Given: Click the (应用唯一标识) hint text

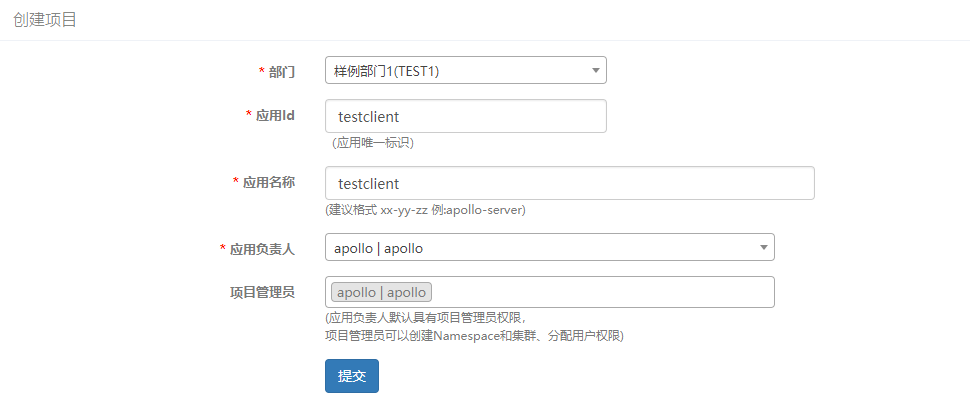Looking at the screenshot, I should (373, 143).
